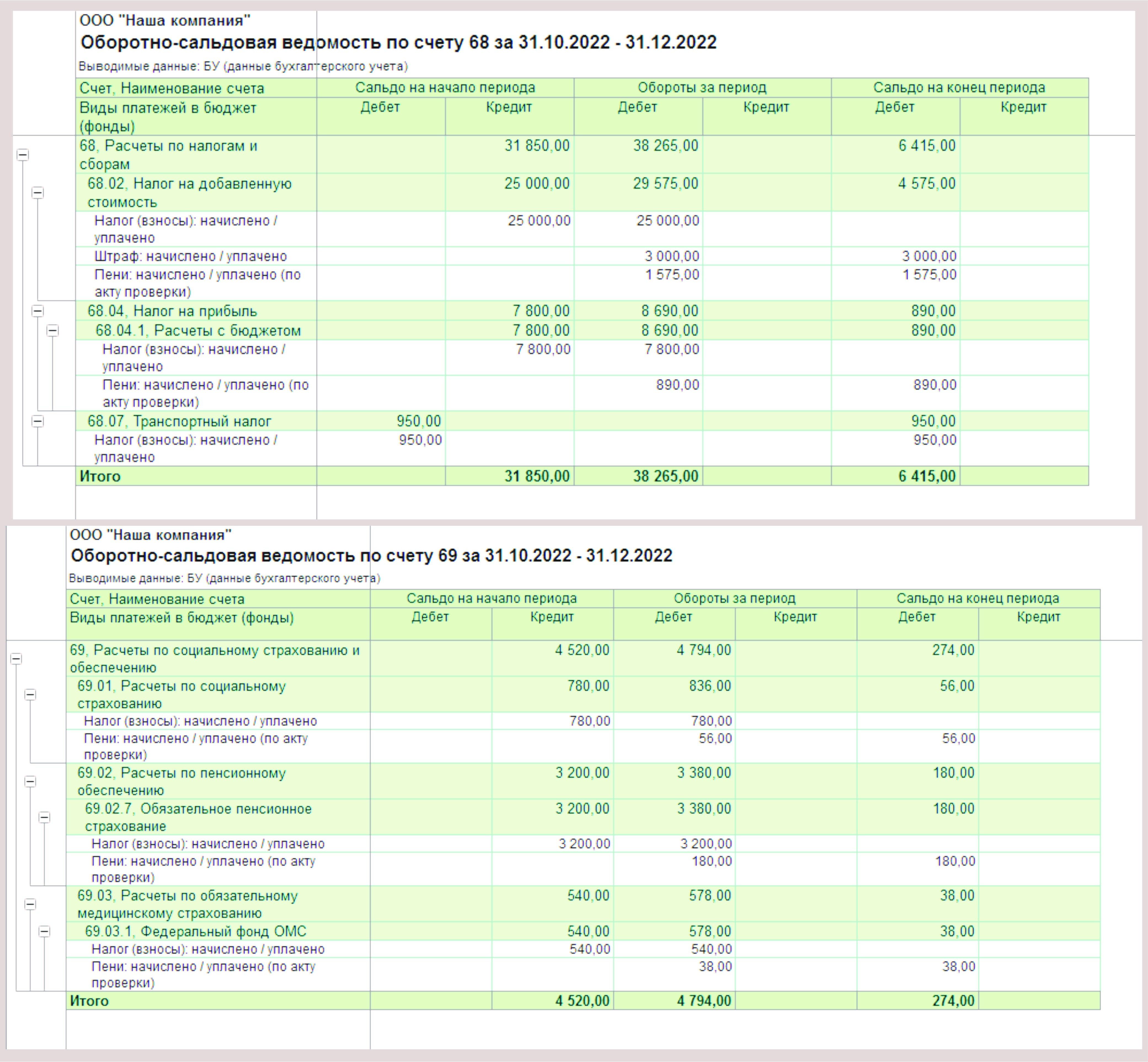Viewport: 1148px width, 1062px height.
Task: Collapse the 69.03 обязательному медицинскому страхованию group
Action: pyautogui.click(x=30, y=904)
